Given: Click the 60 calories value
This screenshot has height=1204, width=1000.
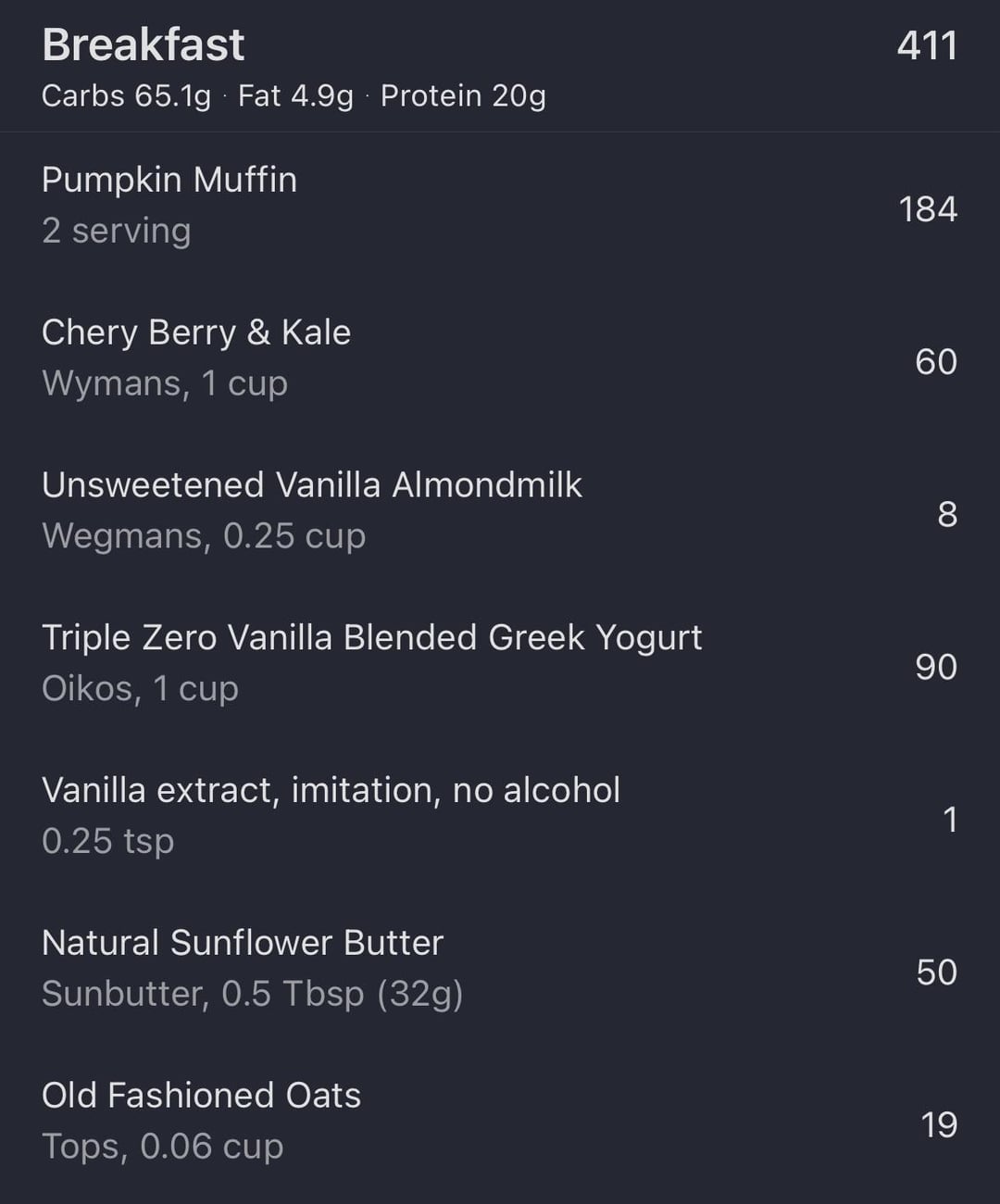Looking at the screenshot, I should (x=935, y=361).
